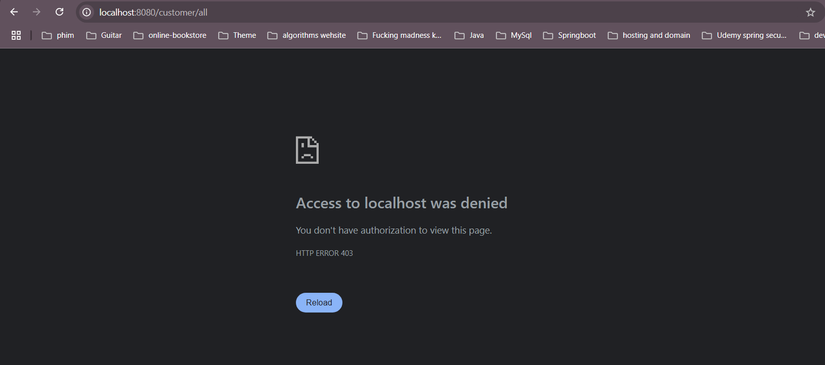
Task: Click 'You don't have authorization' message
Action: 394,230
